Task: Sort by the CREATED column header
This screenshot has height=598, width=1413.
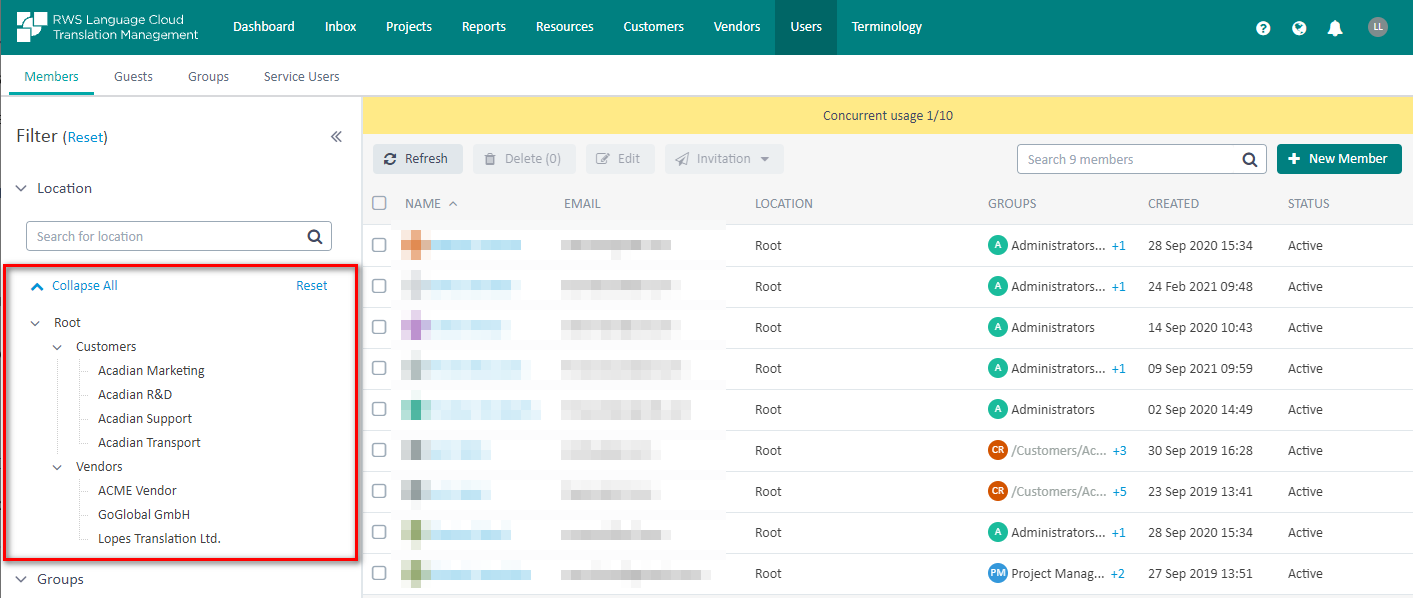Action: (x=1173, y=204)
